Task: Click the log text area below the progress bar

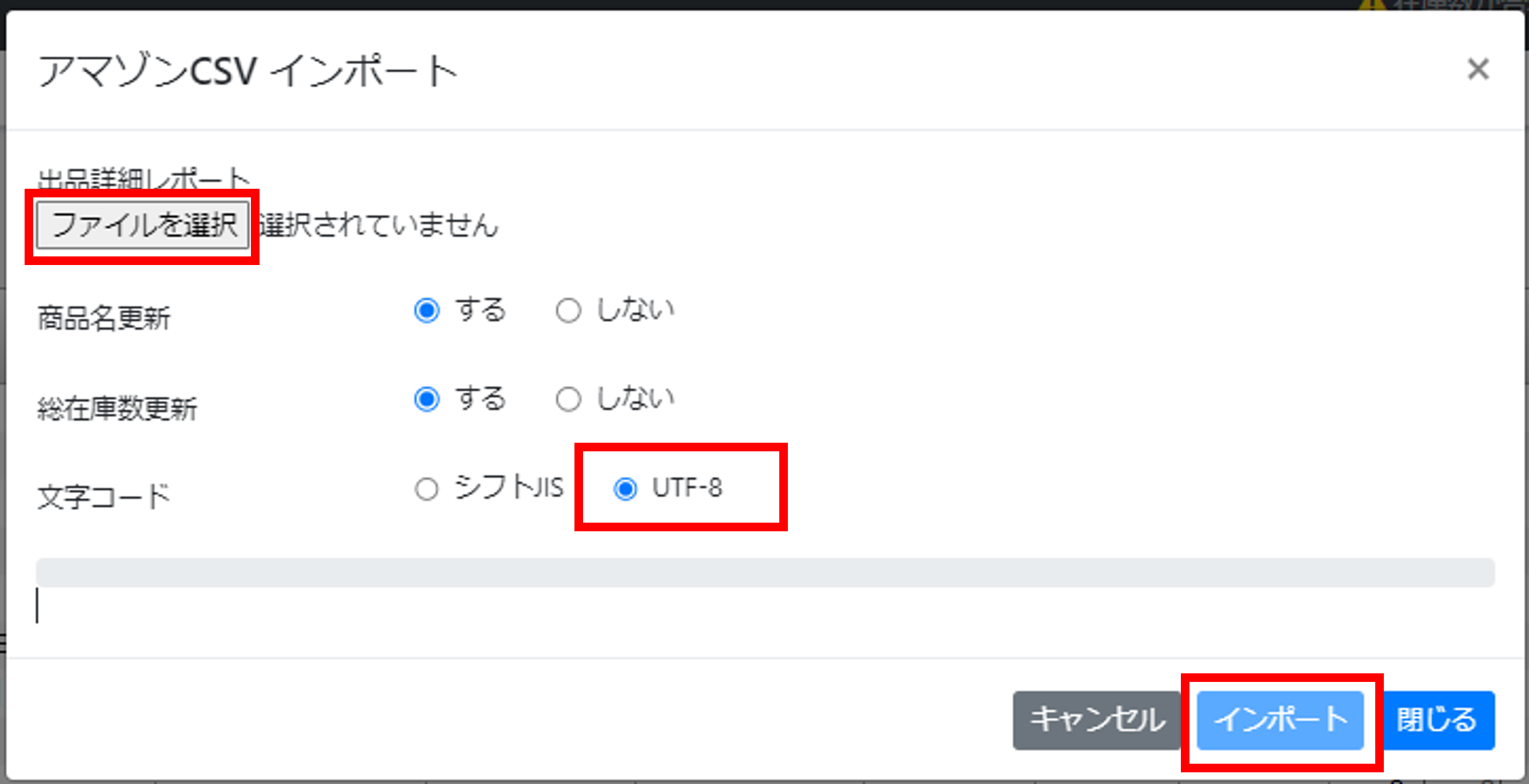Action: click(x=765, y=607)
